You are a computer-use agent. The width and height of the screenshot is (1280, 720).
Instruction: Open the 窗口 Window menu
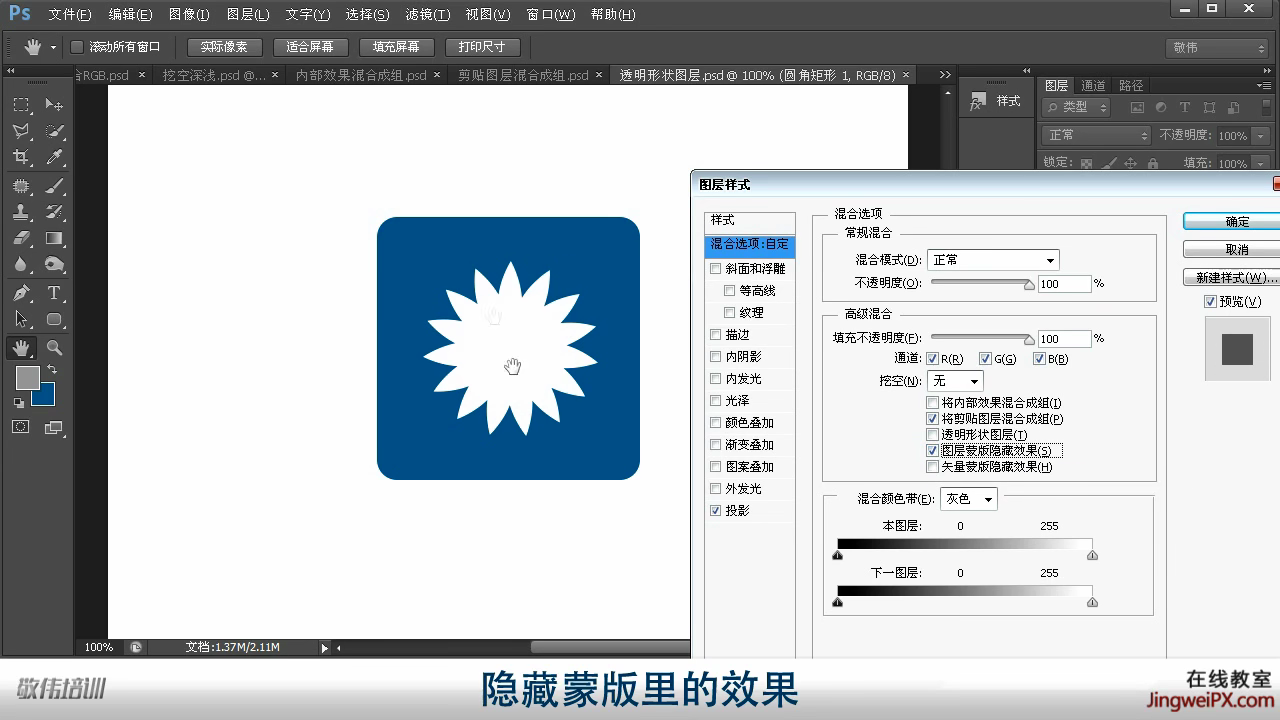point(550,15)
